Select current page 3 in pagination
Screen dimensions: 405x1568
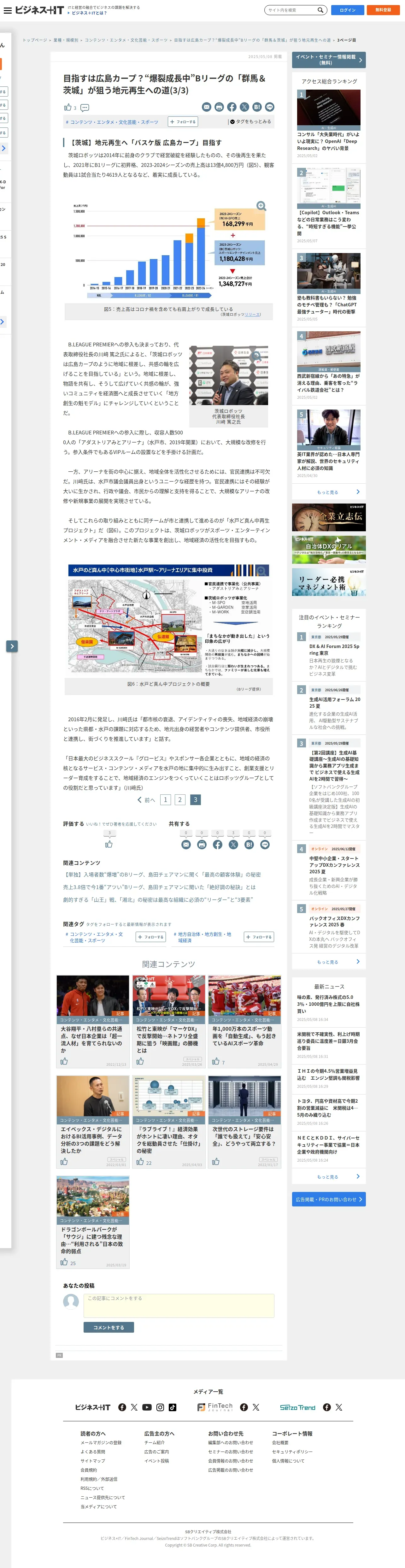(195, 800)
